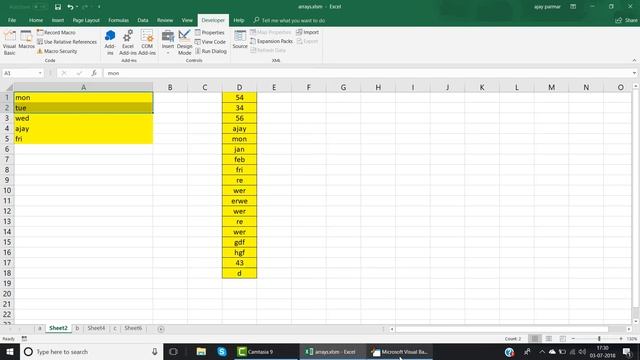Image resolution: width=640 pixels, height=360 pixels.
Task: Open File Explorer from taskbar
Action: (x=201, y=352)
